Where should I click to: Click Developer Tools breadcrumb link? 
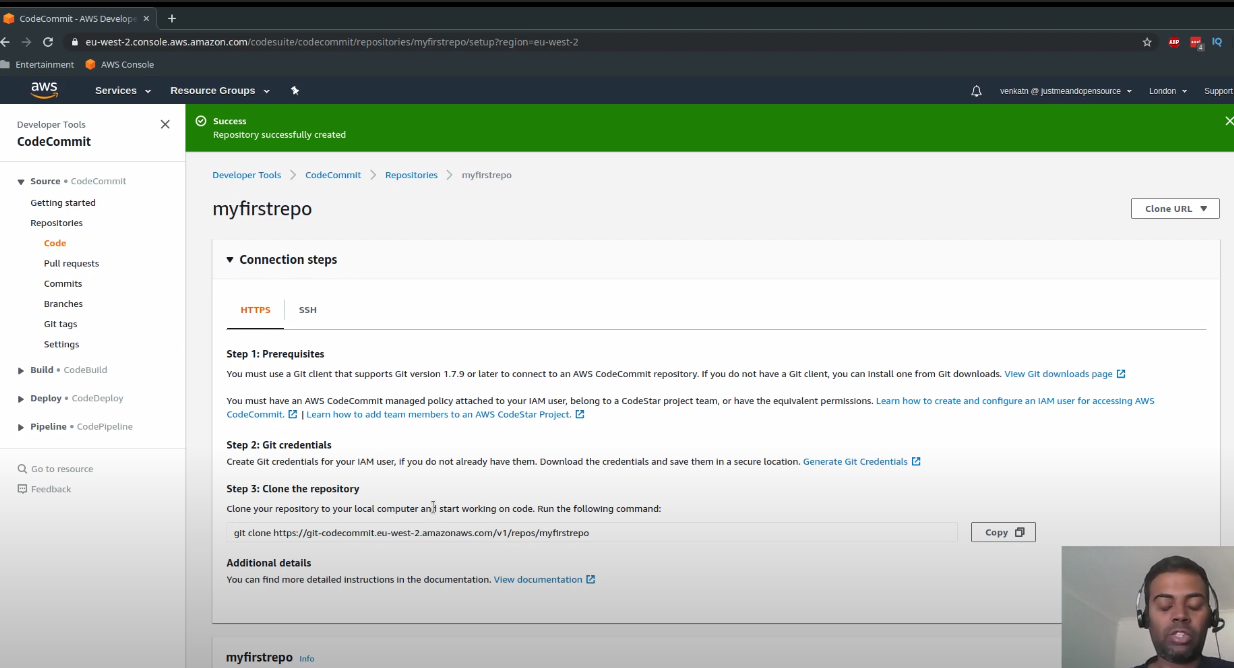(x=247, y=175)
